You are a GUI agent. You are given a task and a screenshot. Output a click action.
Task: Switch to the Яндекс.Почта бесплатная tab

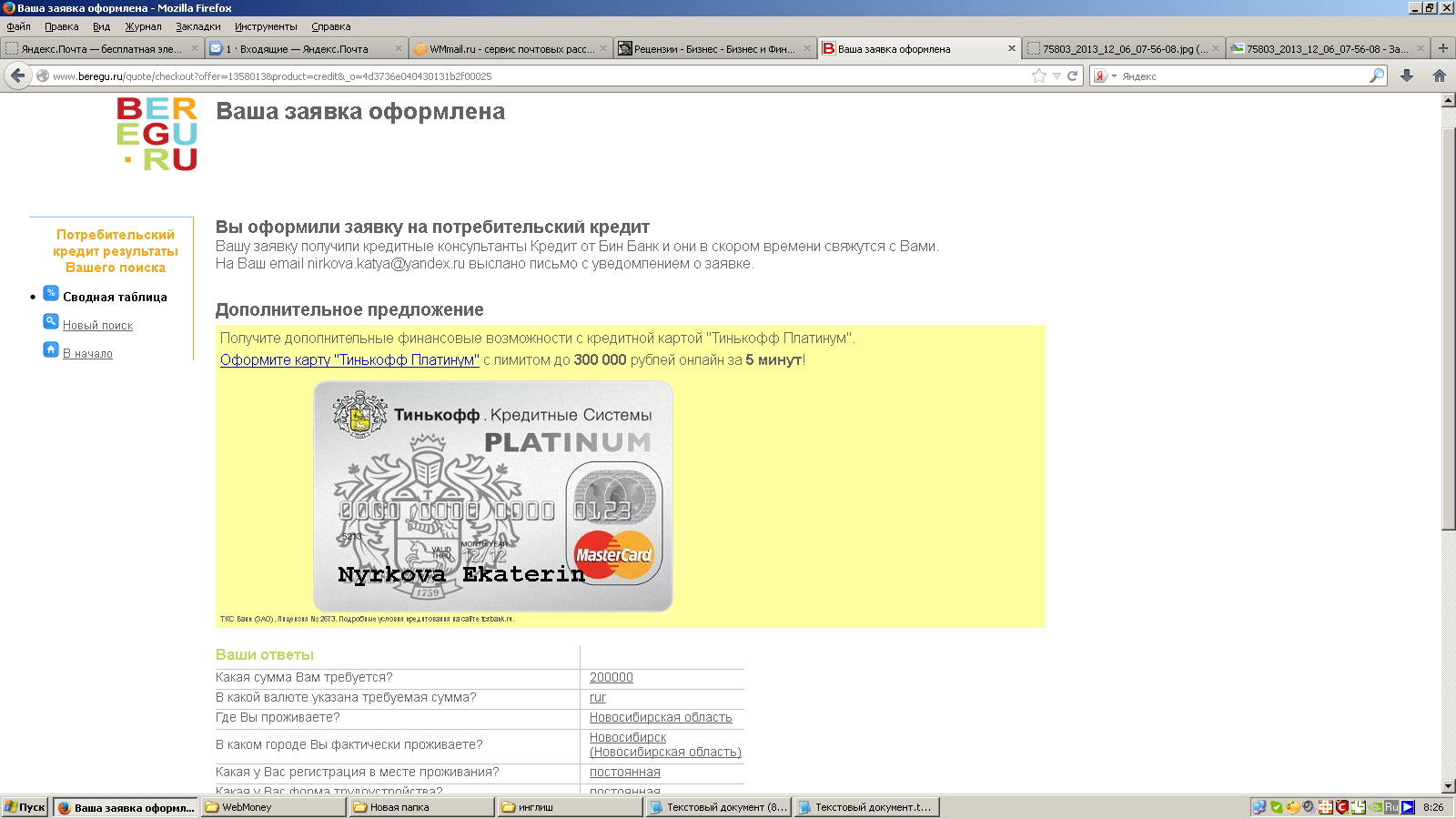click(101, 49)
